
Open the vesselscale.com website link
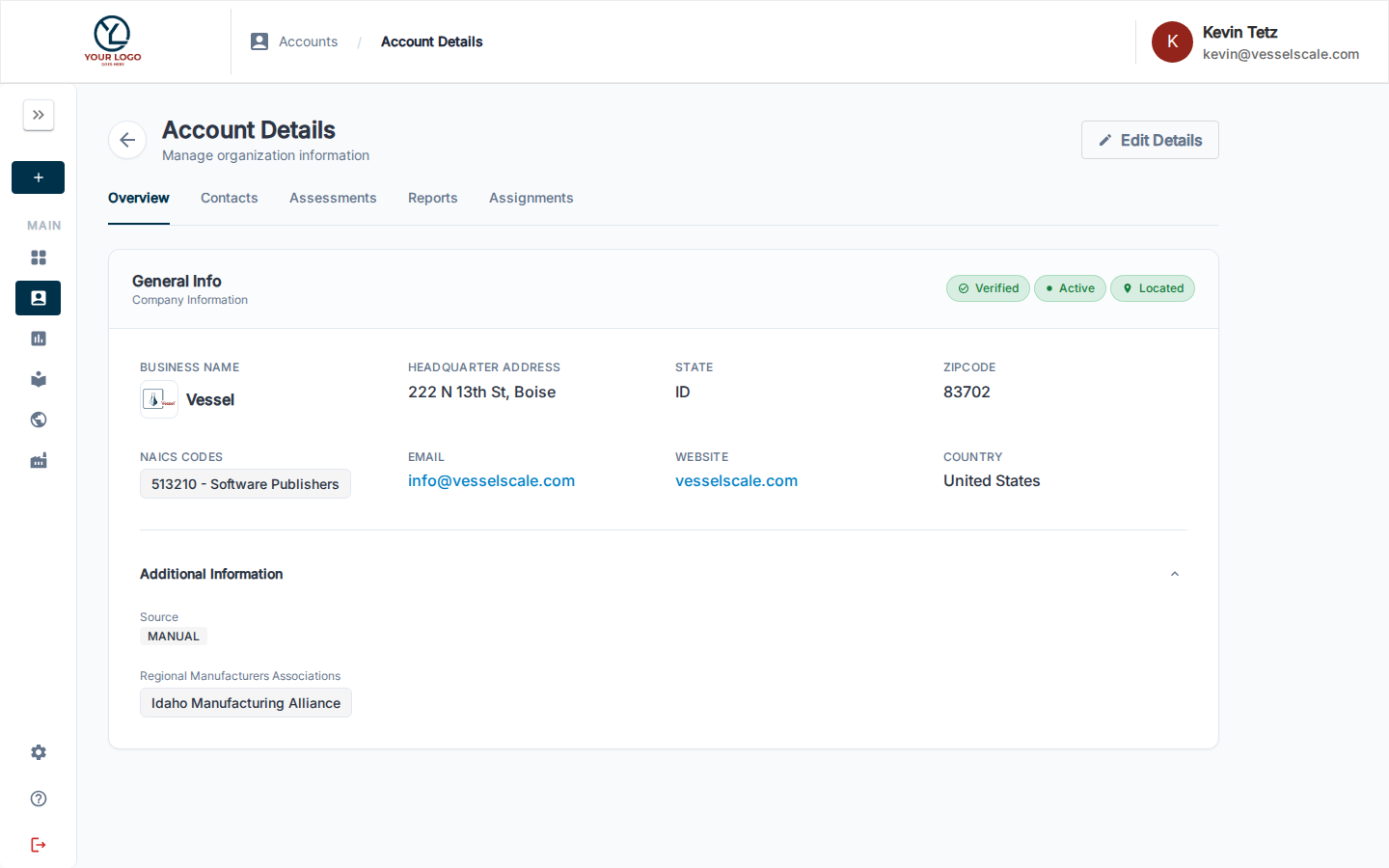[x=736, y=480]
